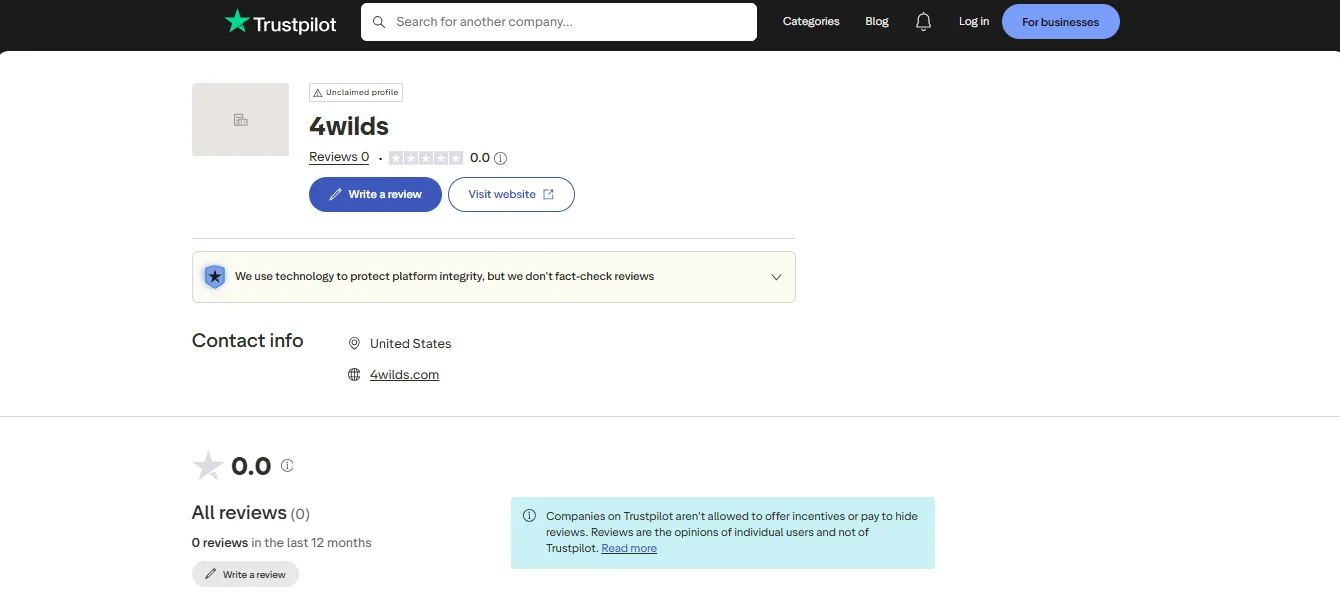
Task: Click the Read more link
Action: [x=629, y=548]
